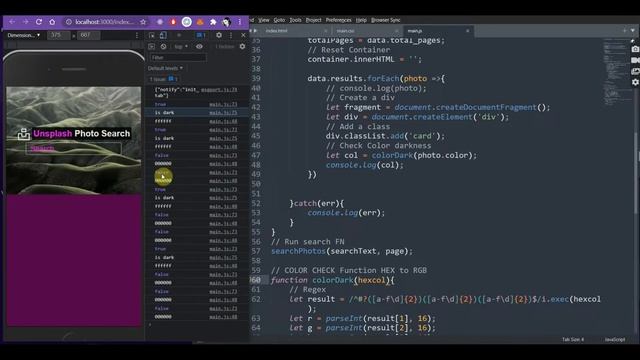Click the round white-circled extension icon

187,22
